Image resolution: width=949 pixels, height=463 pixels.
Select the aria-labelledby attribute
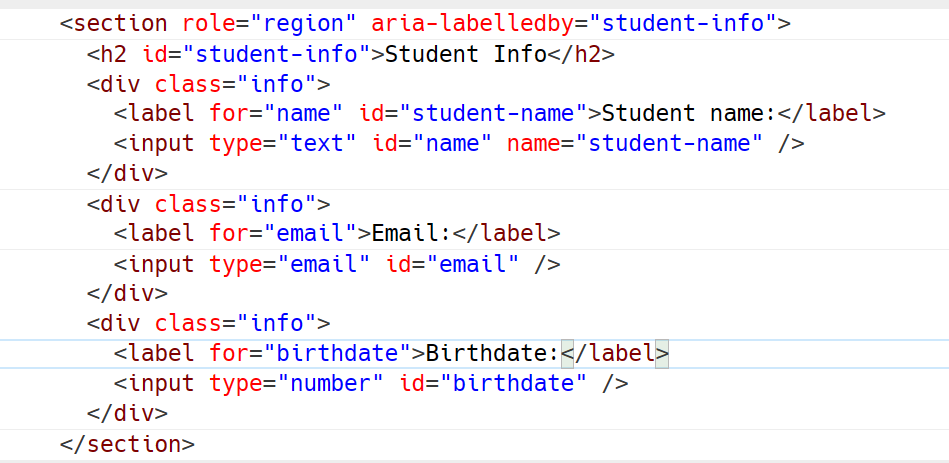tap(472, 24)
